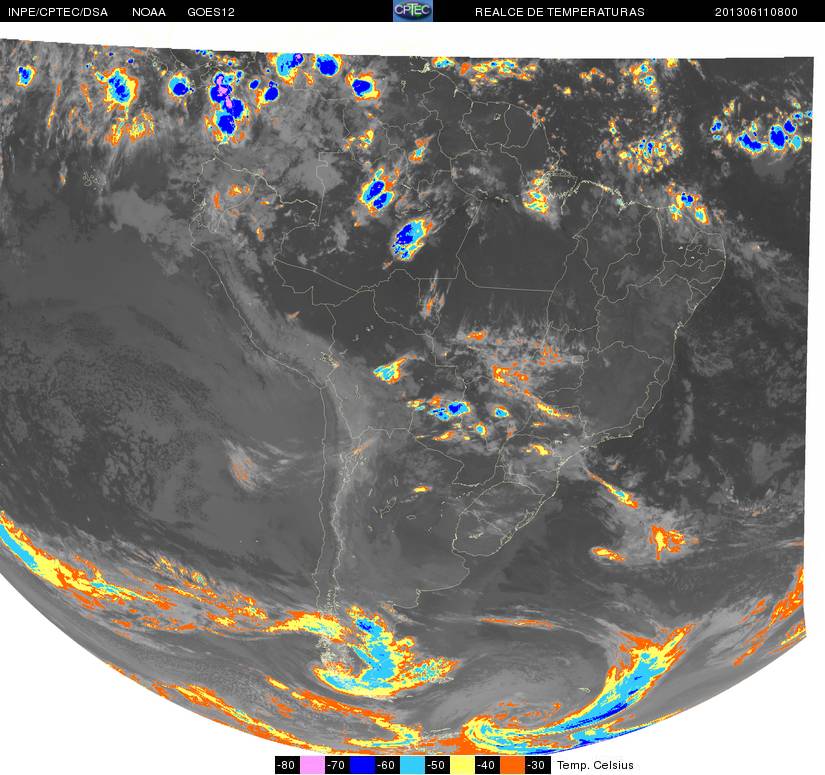Select the GOES12 satellite label
The height and width of the screenshot is (775, 825).
211,12
